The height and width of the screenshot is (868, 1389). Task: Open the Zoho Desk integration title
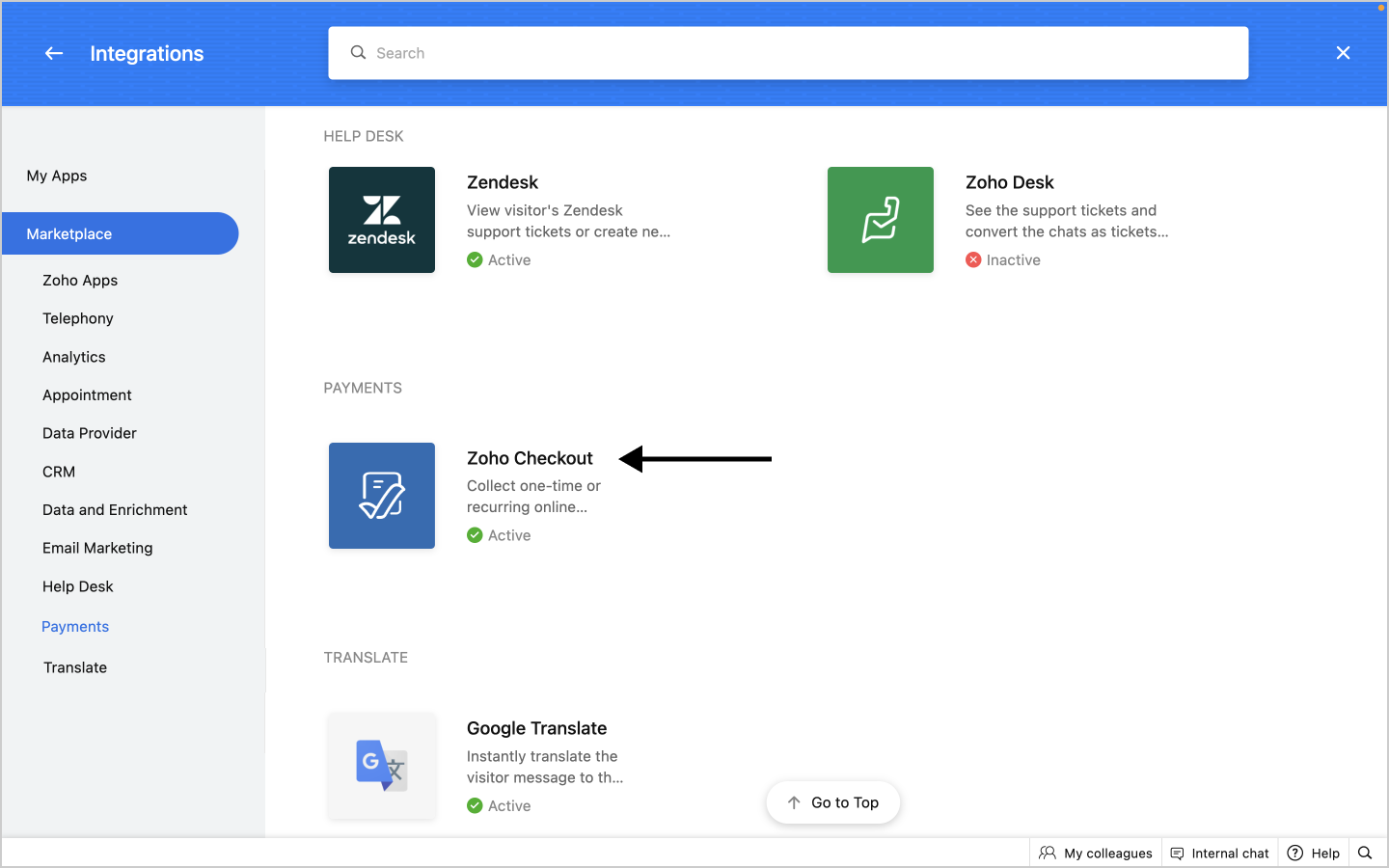pos(1010,182)
